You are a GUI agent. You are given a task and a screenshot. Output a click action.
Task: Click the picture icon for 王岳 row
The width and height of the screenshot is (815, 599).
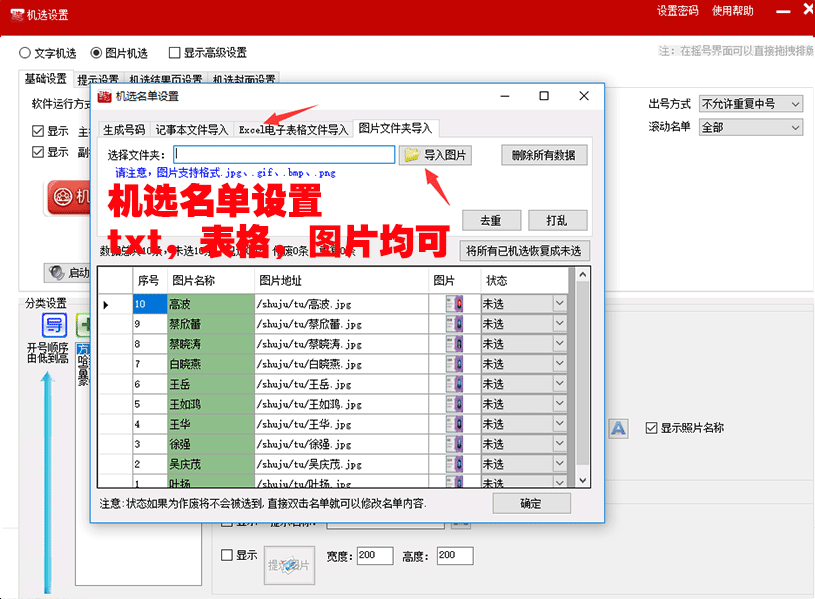(x=453, y=384)
